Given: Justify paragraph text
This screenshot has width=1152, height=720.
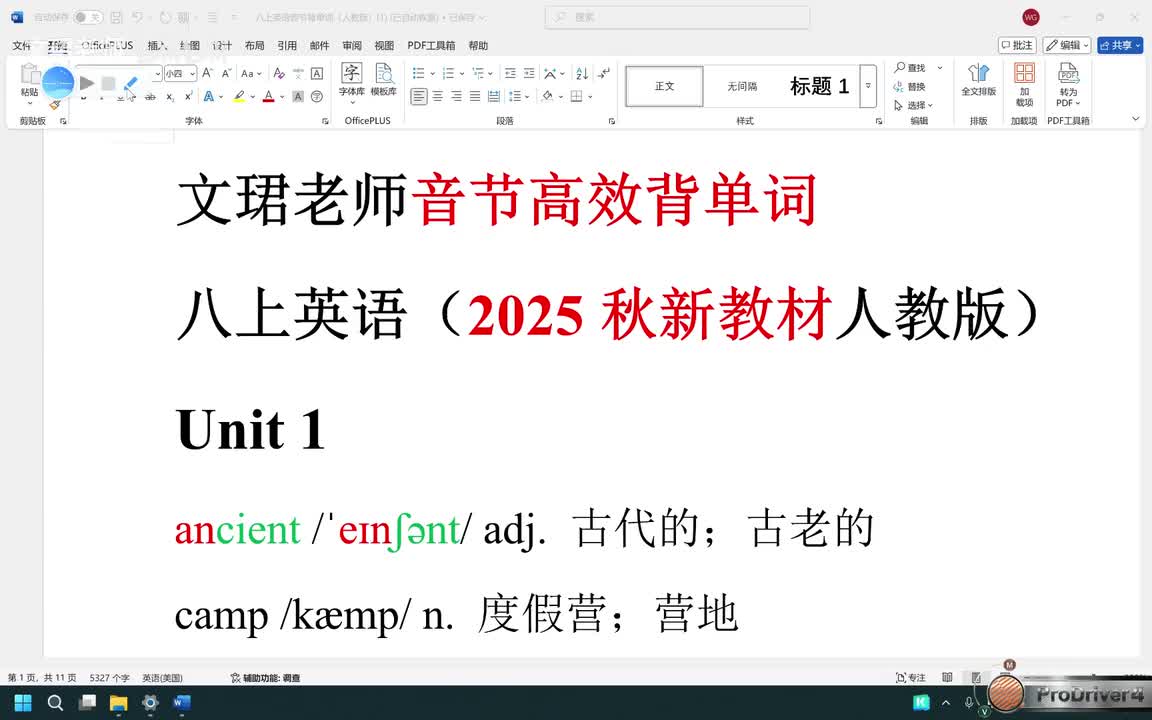Looking at the screenshot, I should 475,96.
